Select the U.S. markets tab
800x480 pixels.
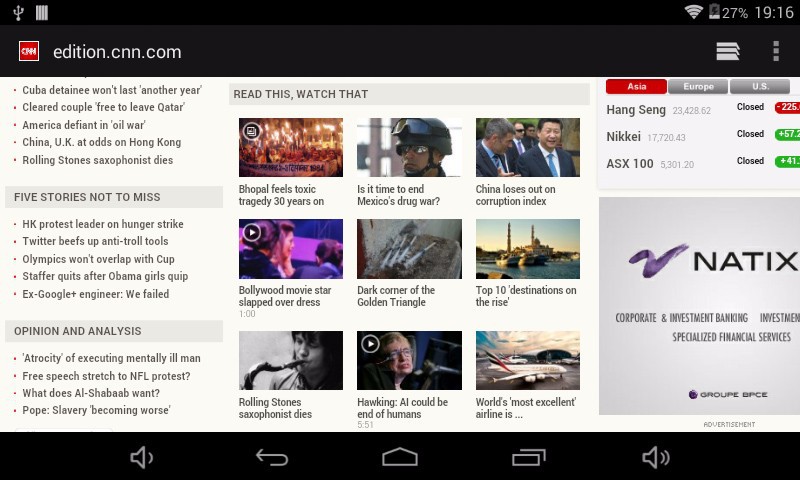point(759,87)
